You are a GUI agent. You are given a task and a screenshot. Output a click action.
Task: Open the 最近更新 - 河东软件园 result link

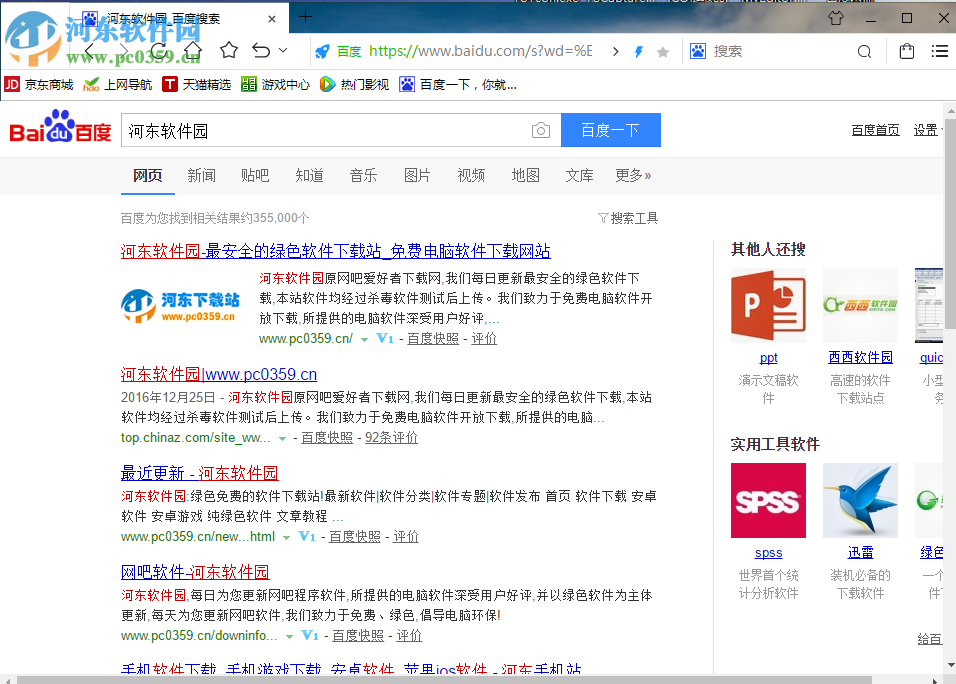[x=199, y=473]
